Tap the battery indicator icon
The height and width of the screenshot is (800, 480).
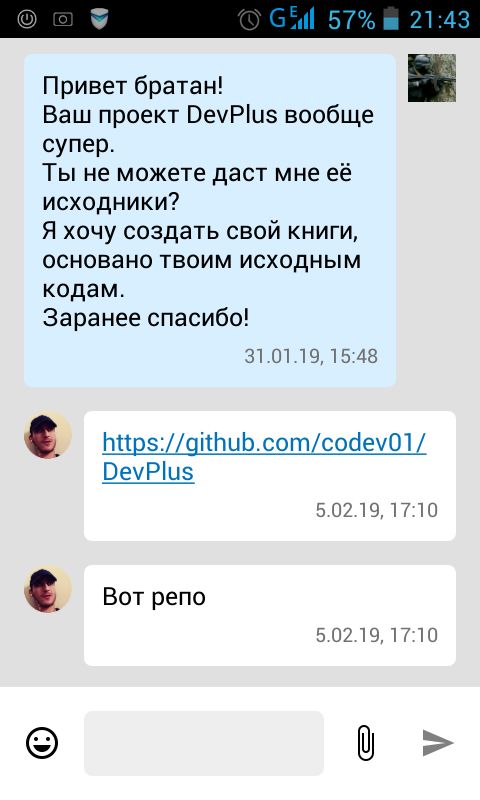coord(391,19)
